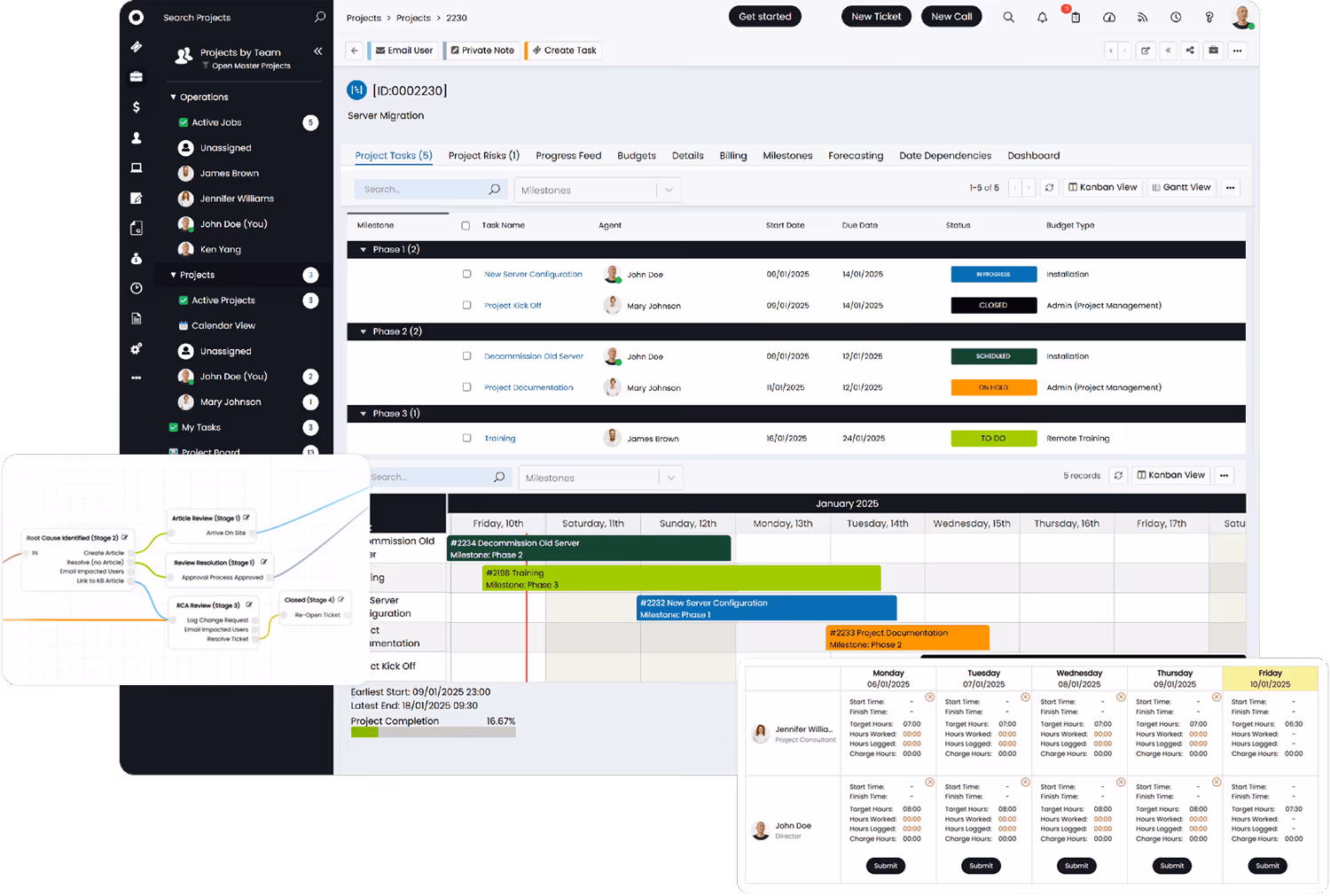Toggle the Active Projects checkbox

point(184,300)
